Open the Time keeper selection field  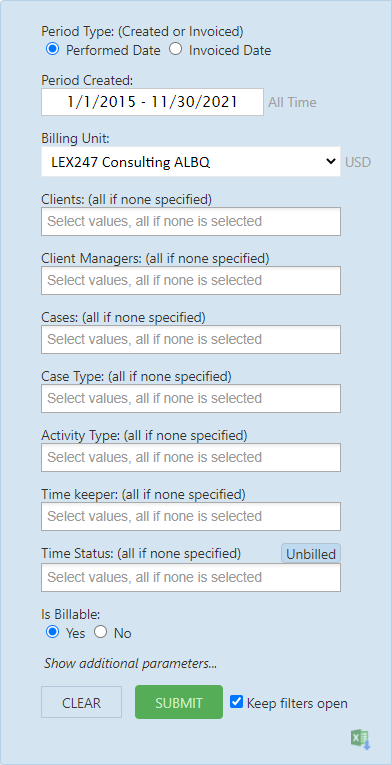coord(191,517)
